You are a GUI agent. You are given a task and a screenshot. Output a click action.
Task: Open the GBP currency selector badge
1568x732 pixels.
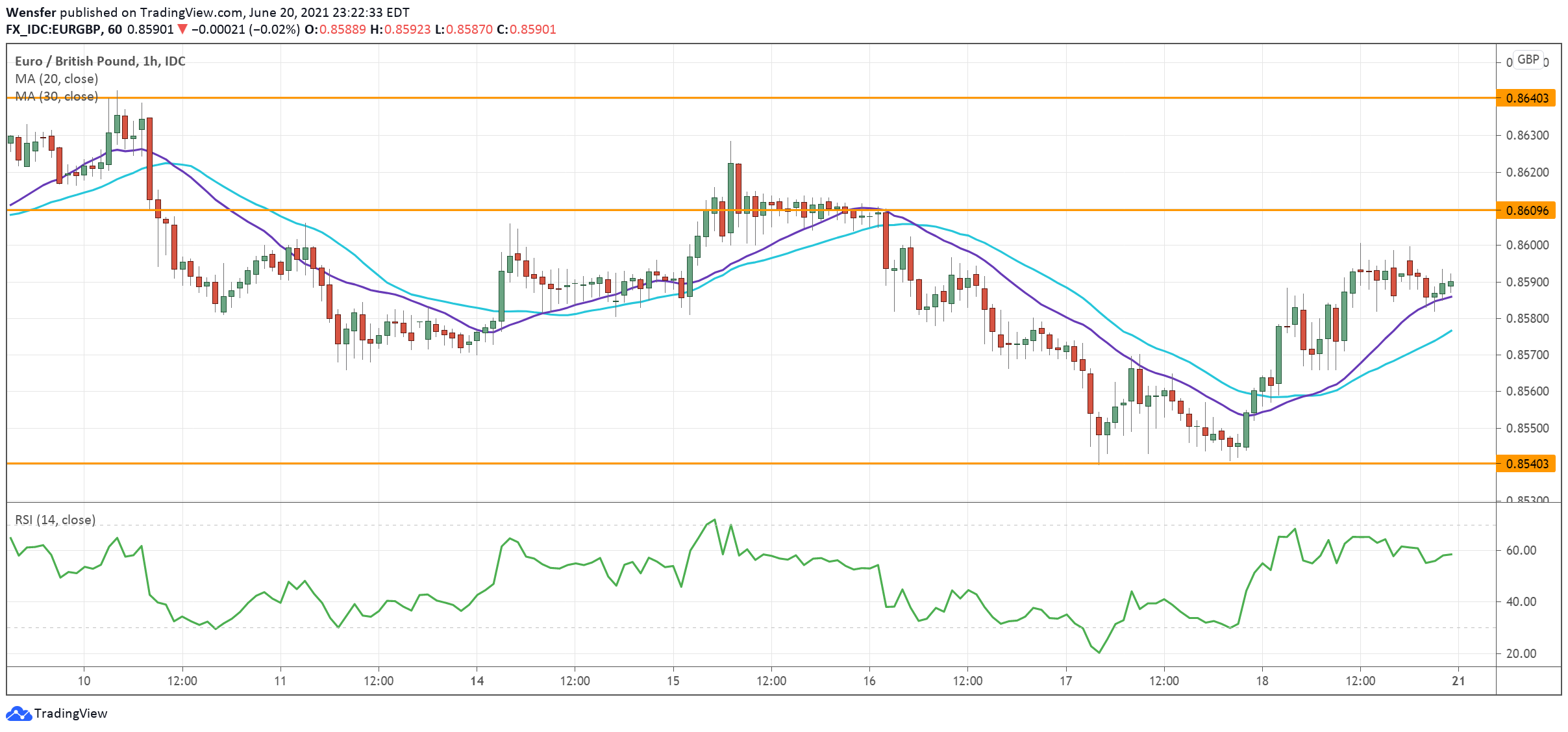[1528, 60]
